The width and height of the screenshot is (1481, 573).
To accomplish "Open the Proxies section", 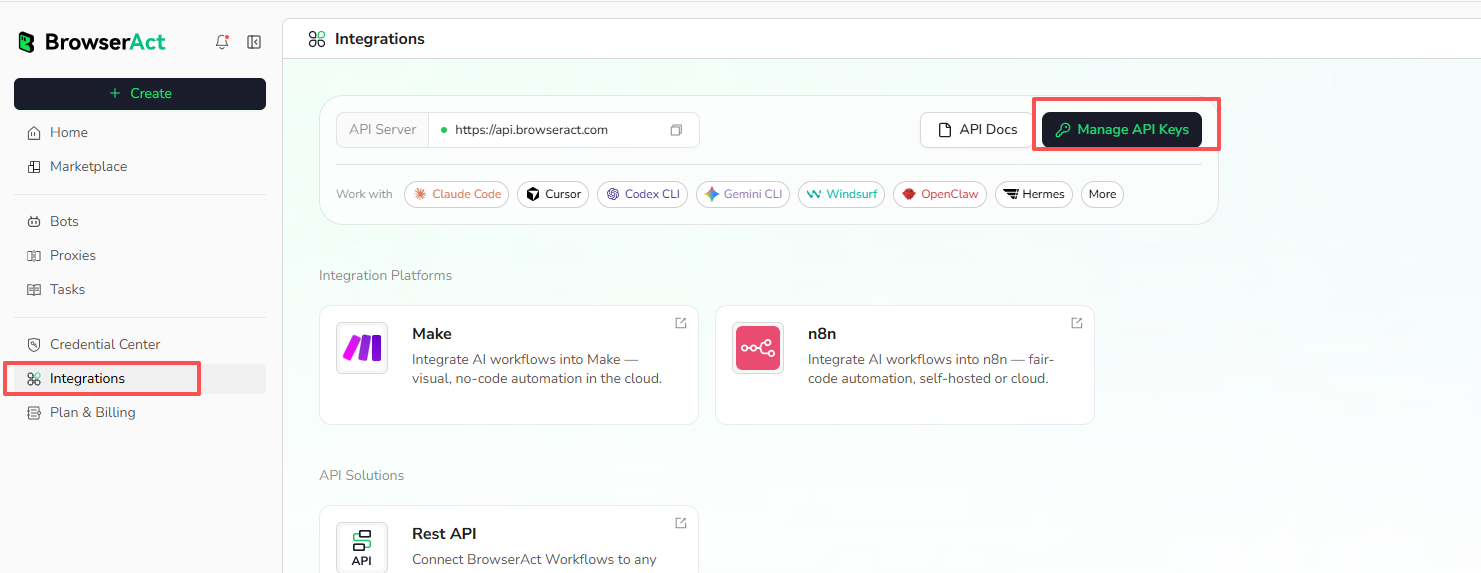I will (x=140, y=255).
